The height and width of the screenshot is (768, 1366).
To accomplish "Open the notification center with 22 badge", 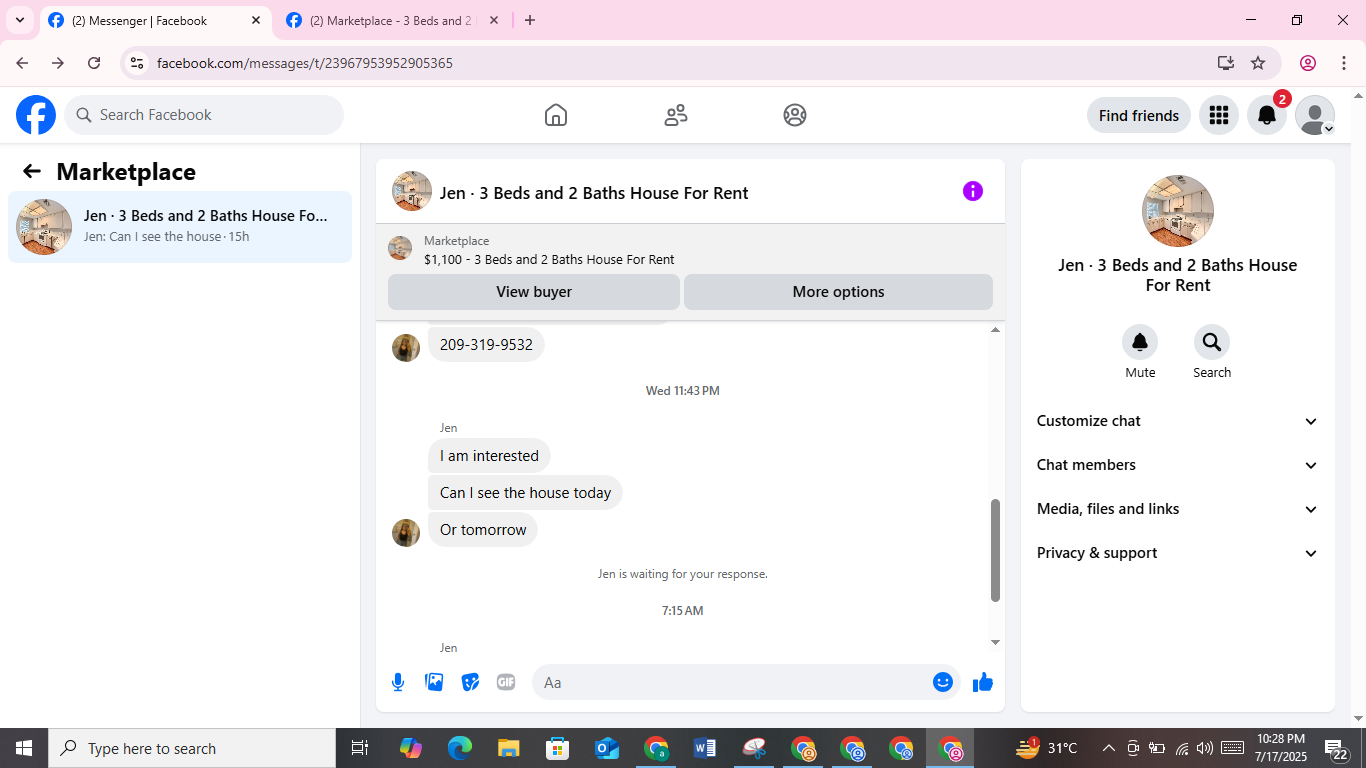I will click(x=1338, y=748).
